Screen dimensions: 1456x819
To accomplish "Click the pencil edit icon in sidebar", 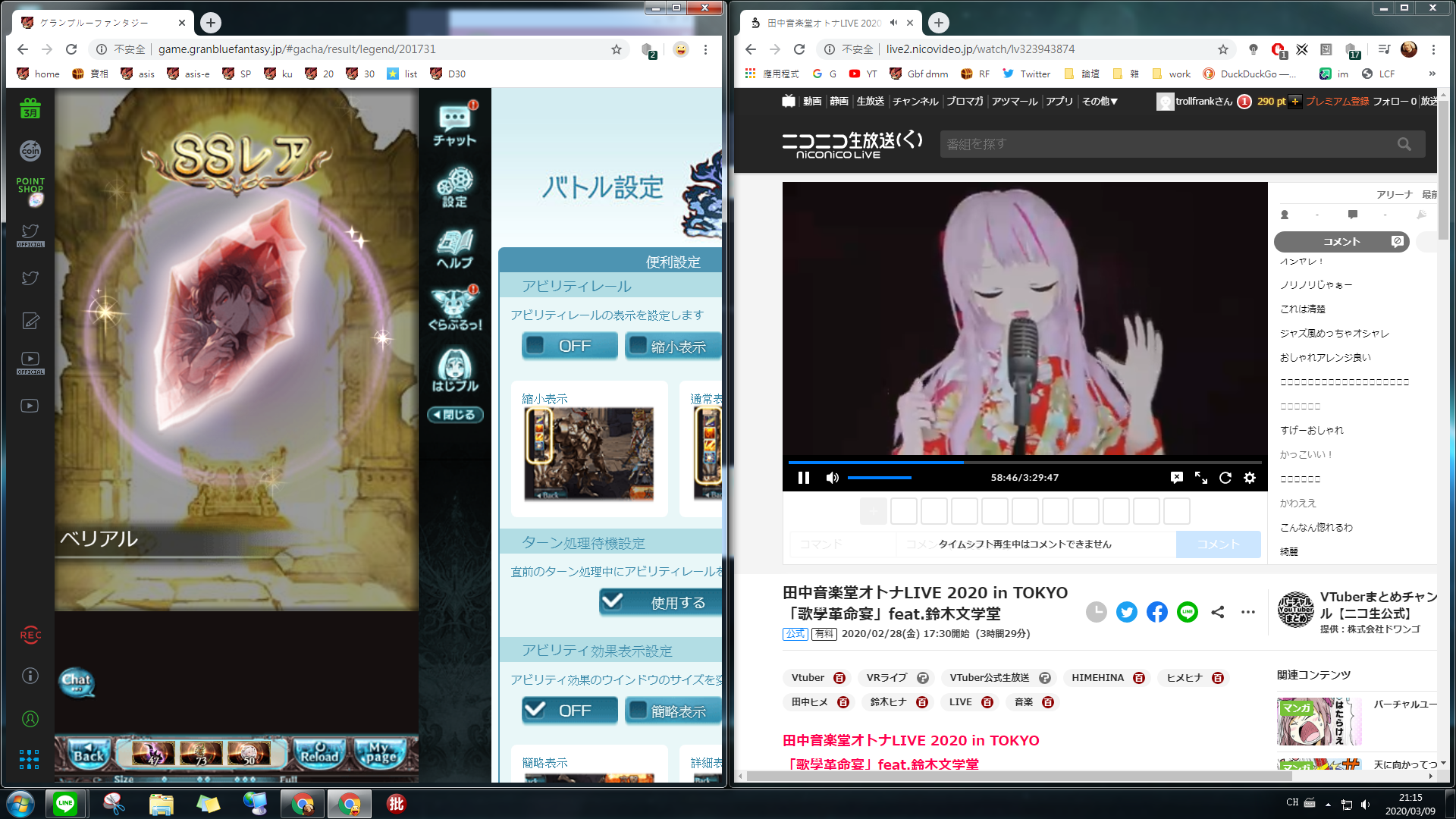I will click(30, 321).
